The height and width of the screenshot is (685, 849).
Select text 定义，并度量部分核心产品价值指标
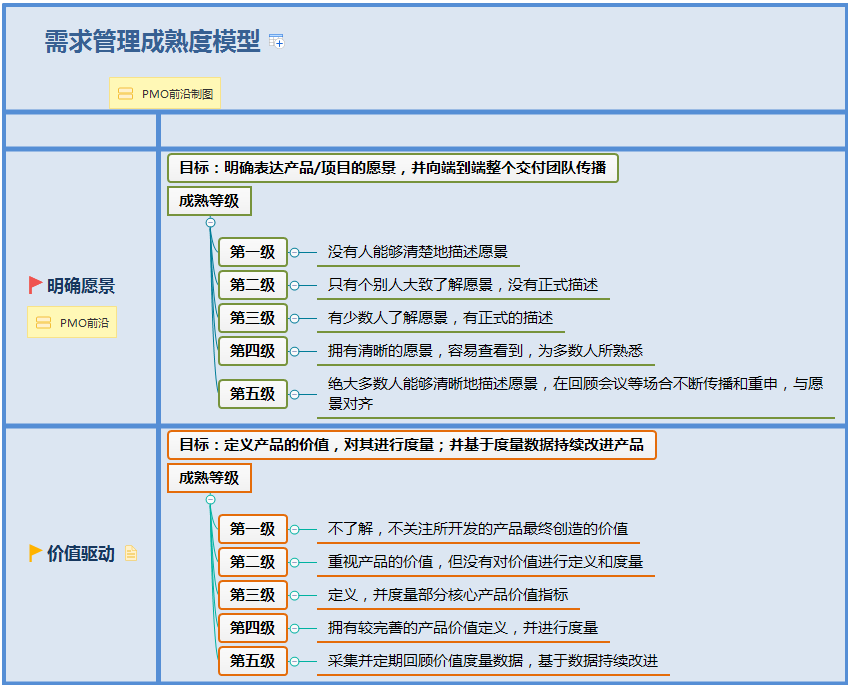pyautogui.click(x=448, y=595)
